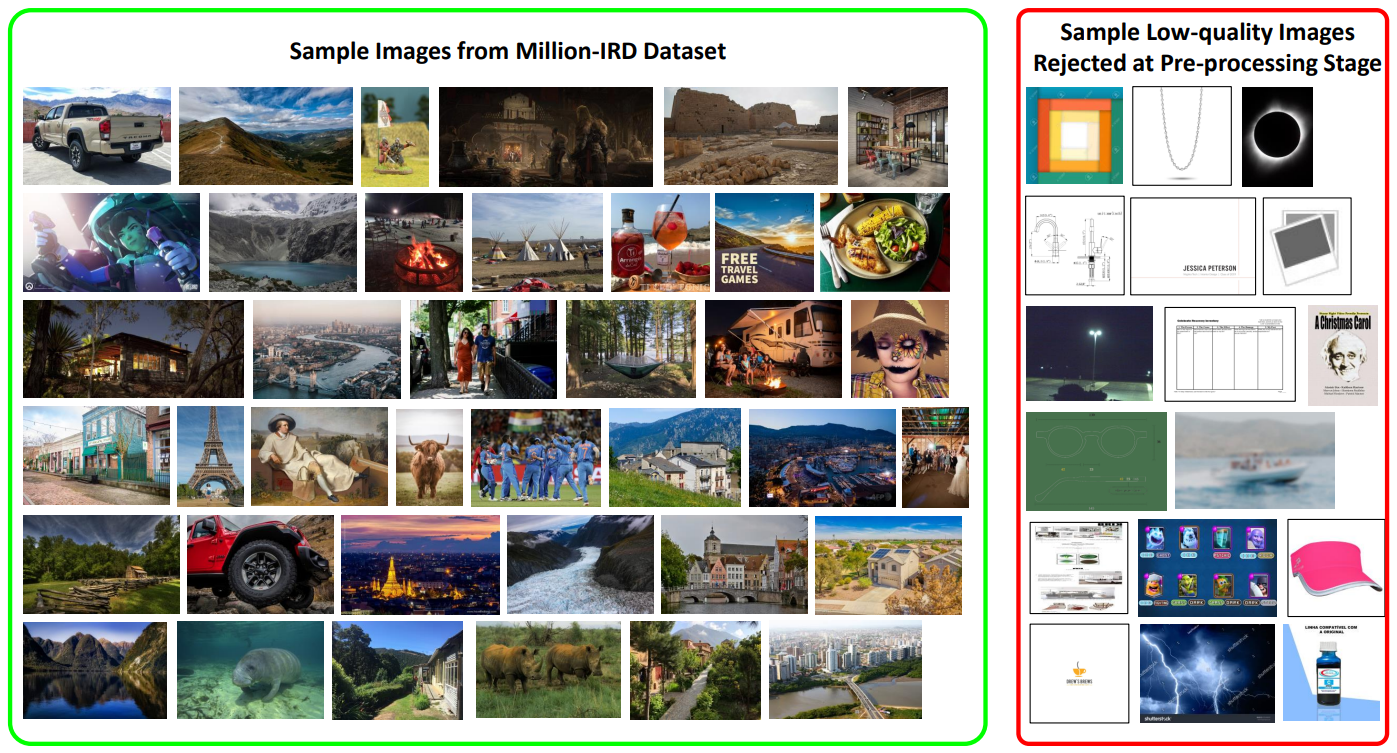Open the FREE TRAVEL GAMES image
This screenshot has height=753, width=1397.
pyautogui.click(x=764, y=242)
